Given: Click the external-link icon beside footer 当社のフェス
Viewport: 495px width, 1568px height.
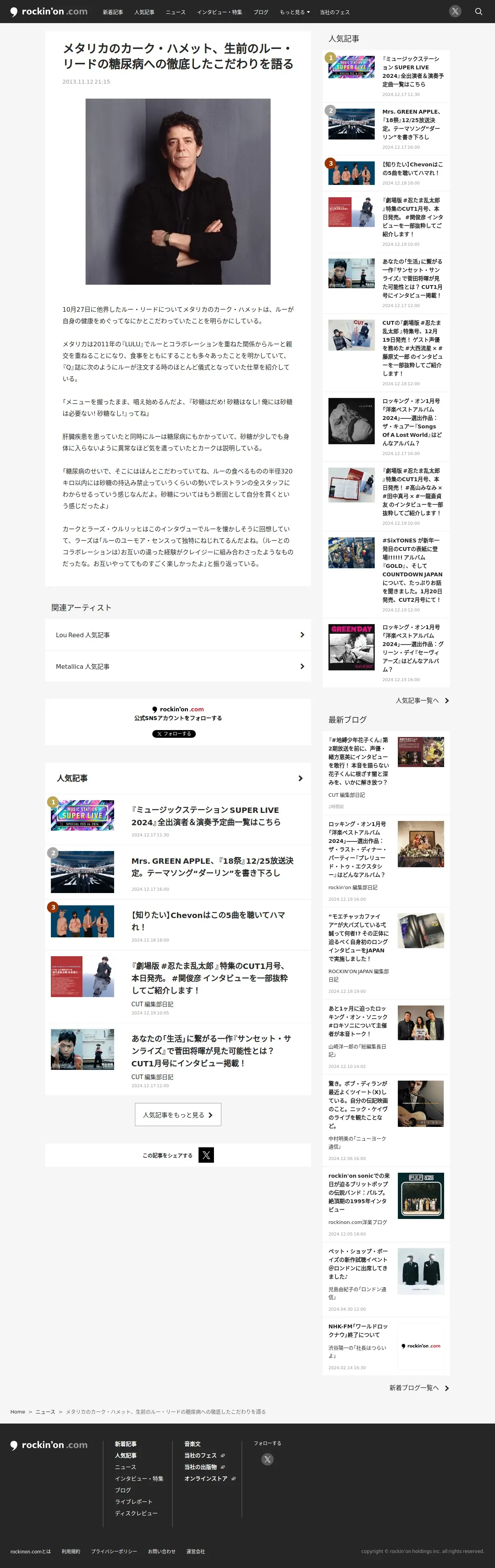Looking at the screenshot, I should click(x=223, y=1456).
